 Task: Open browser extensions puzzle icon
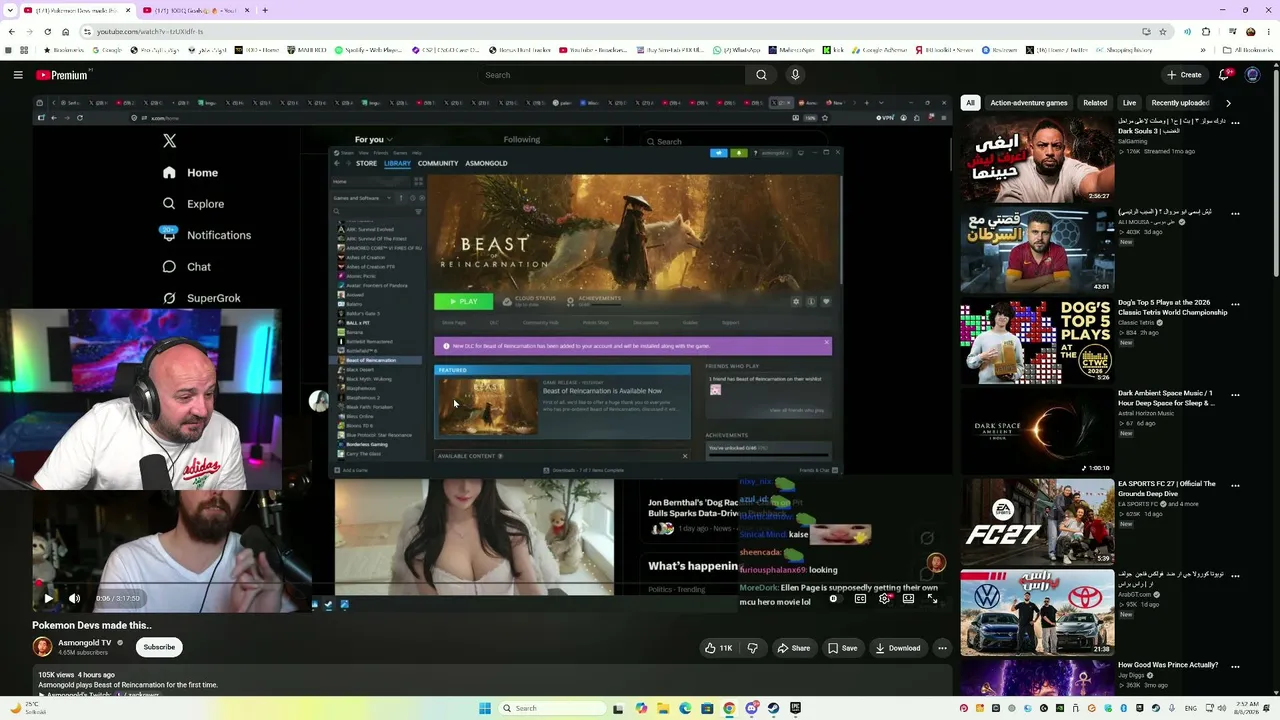[x=1206, y=32]
